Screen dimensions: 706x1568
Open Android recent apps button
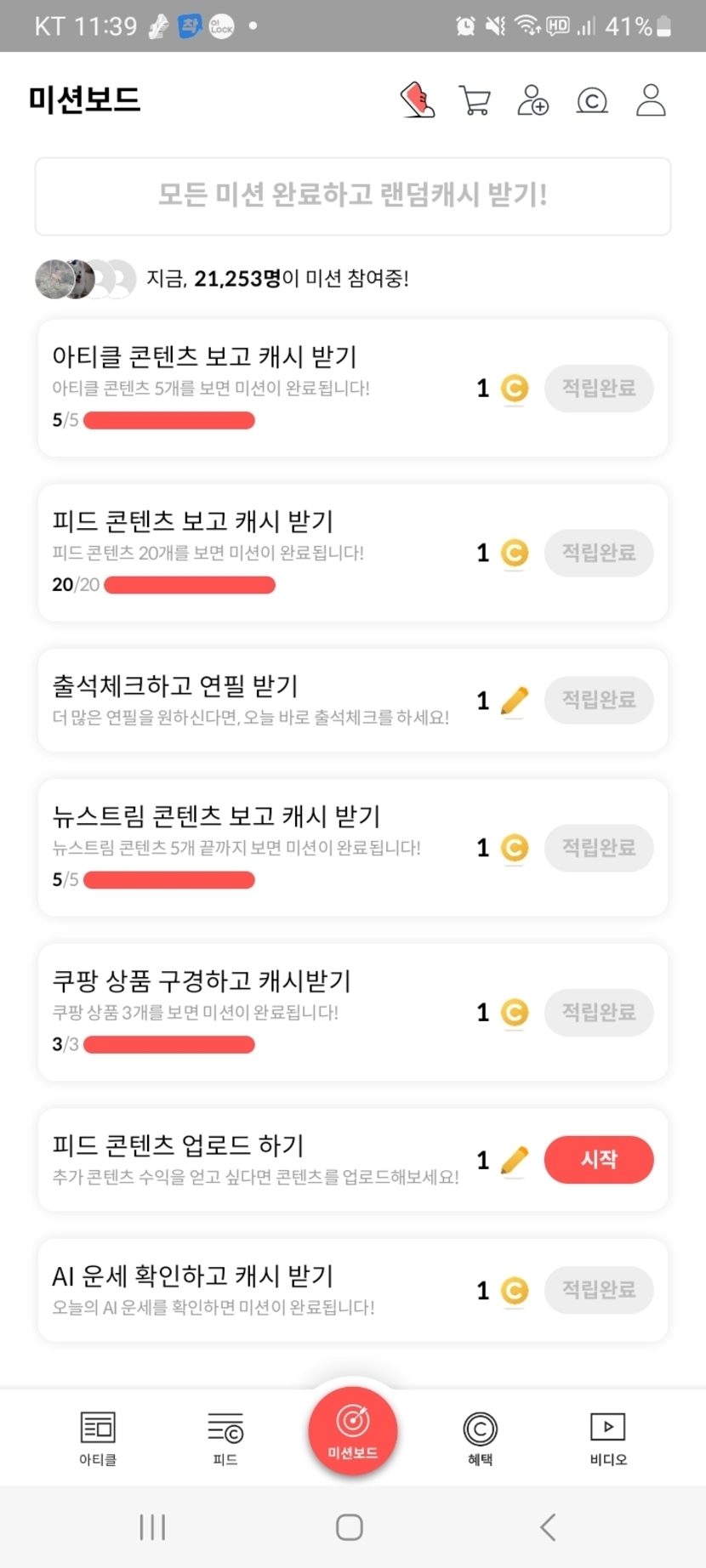pos(152,1527)
